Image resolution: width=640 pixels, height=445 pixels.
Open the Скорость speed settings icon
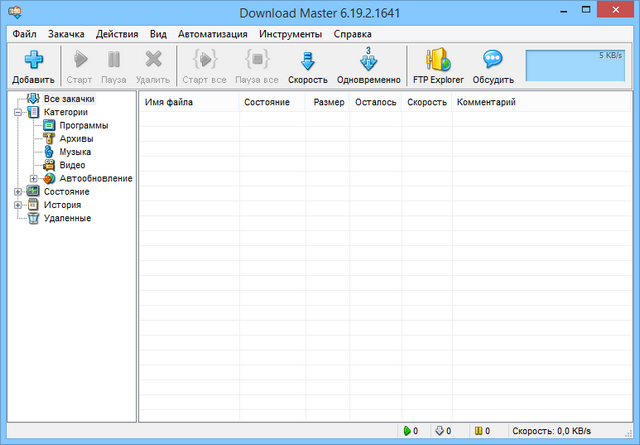307,61
